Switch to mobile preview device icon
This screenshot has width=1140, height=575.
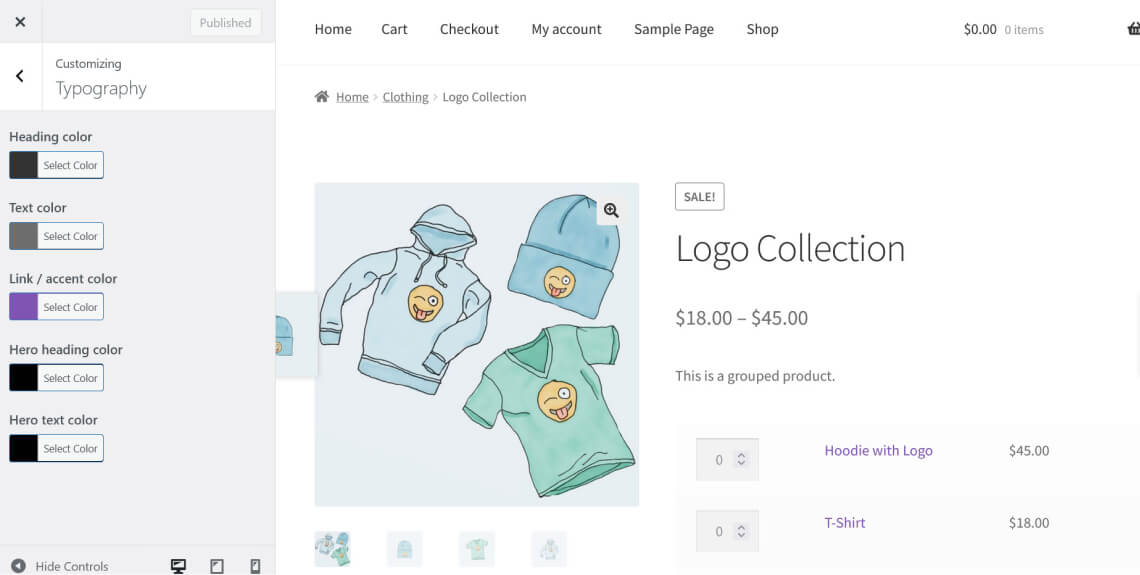(x=255, y=566)
